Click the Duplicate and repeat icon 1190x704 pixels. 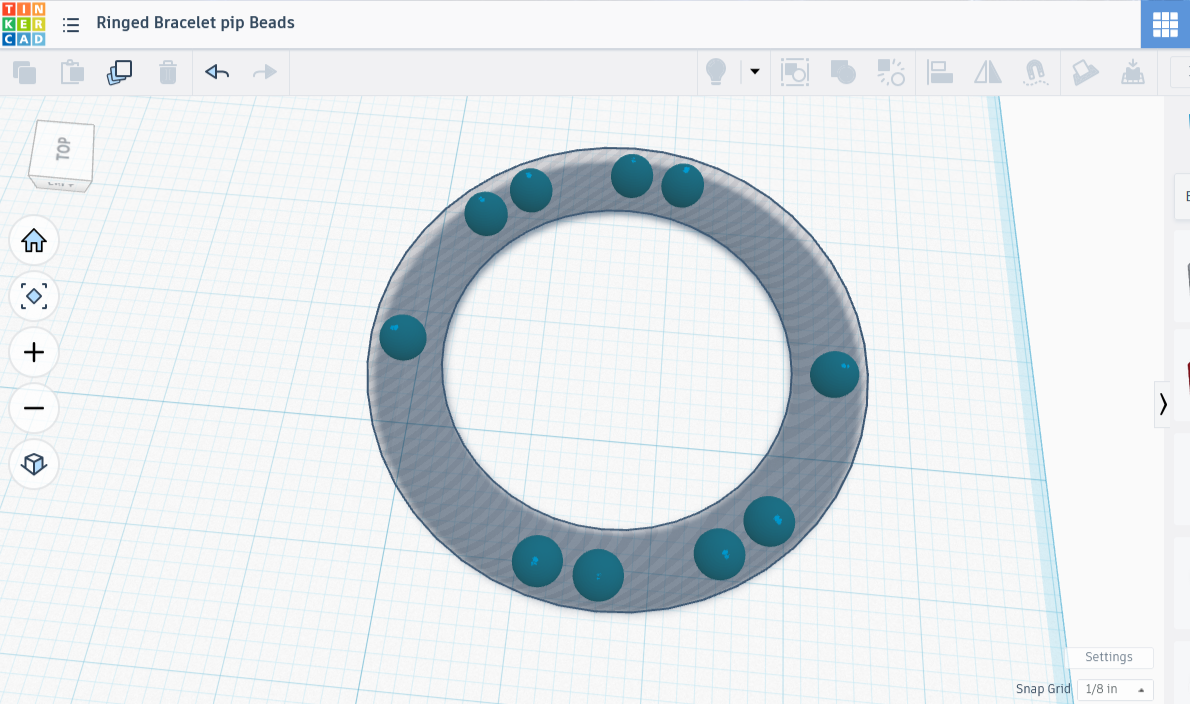click(119, 73)
